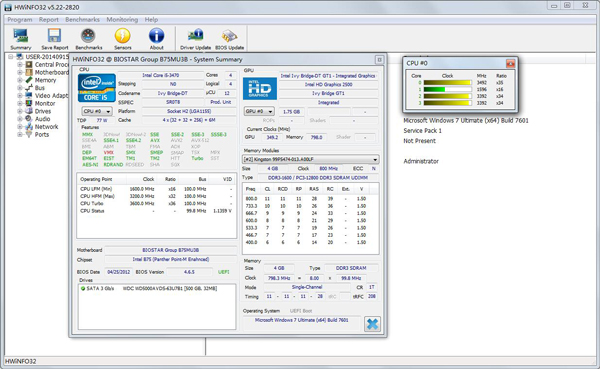Select the Monitor tree item label
The width and height of the screenshot is (600, 369).
(x=45, y=103)
